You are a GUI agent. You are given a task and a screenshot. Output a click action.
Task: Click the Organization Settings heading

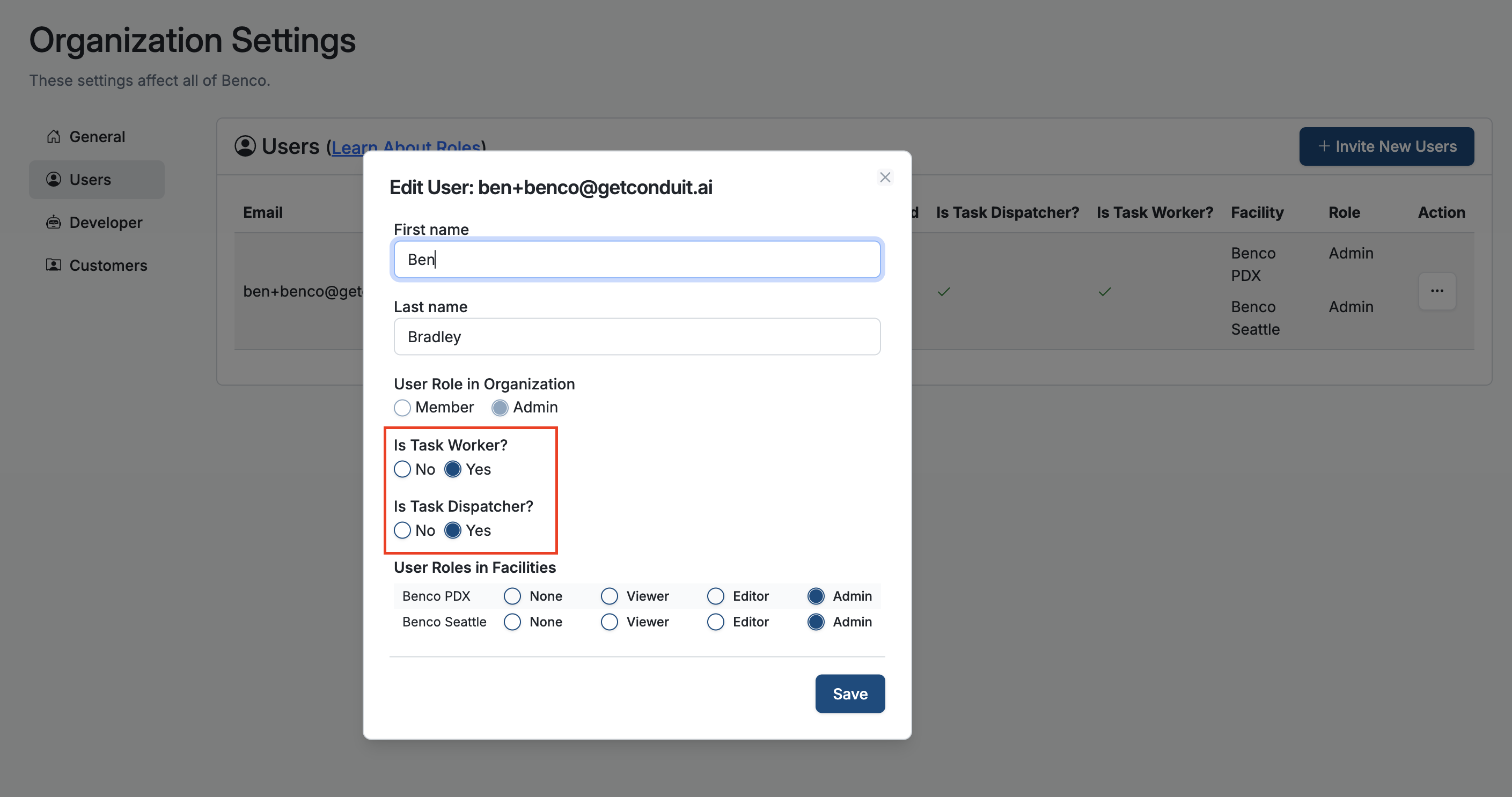click(x=193, y=41)
